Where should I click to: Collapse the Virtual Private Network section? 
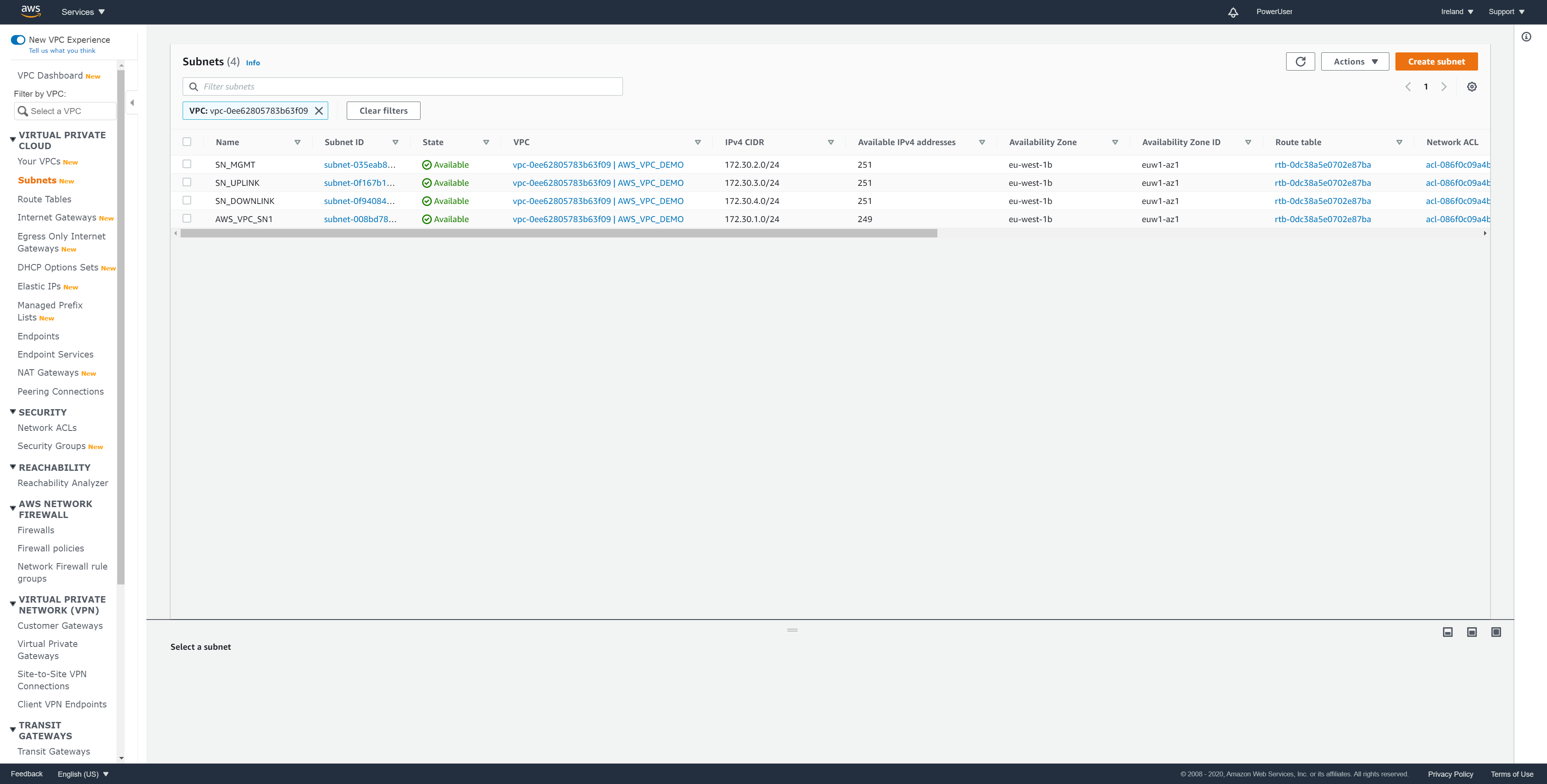12,604
